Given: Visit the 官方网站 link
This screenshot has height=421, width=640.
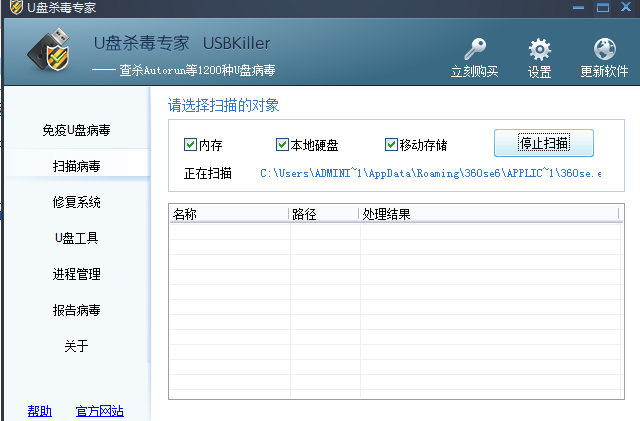Looking at the screenshot, I should tap(100, 411).
